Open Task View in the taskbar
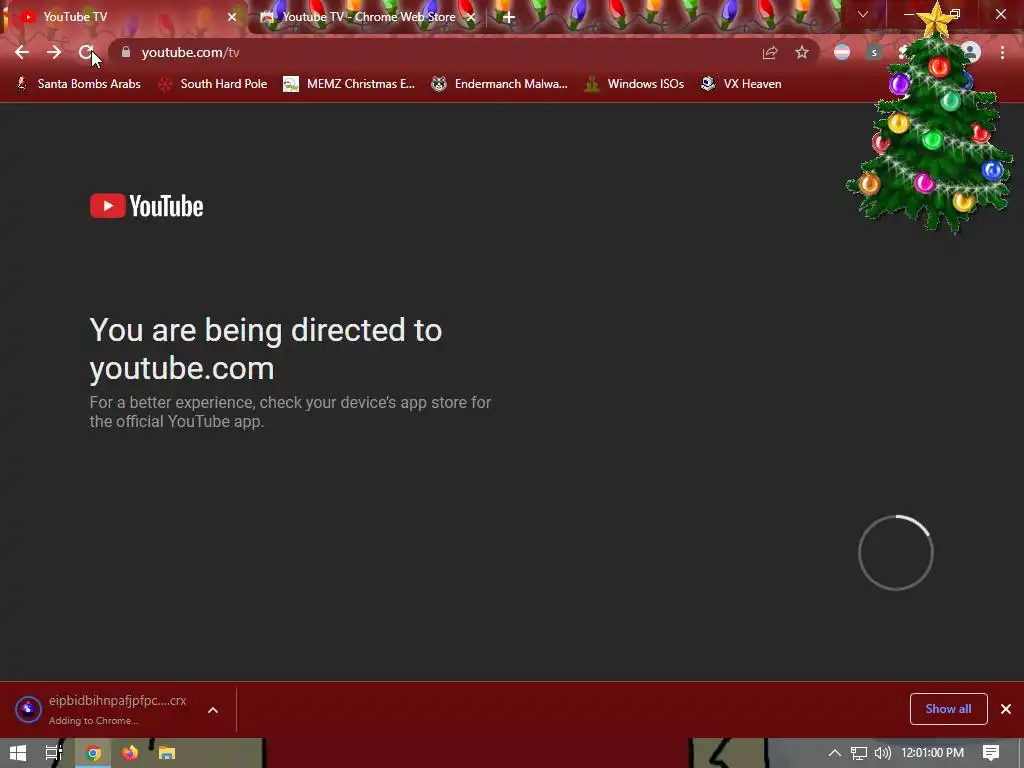The image size is (1024, 768). 54,753
